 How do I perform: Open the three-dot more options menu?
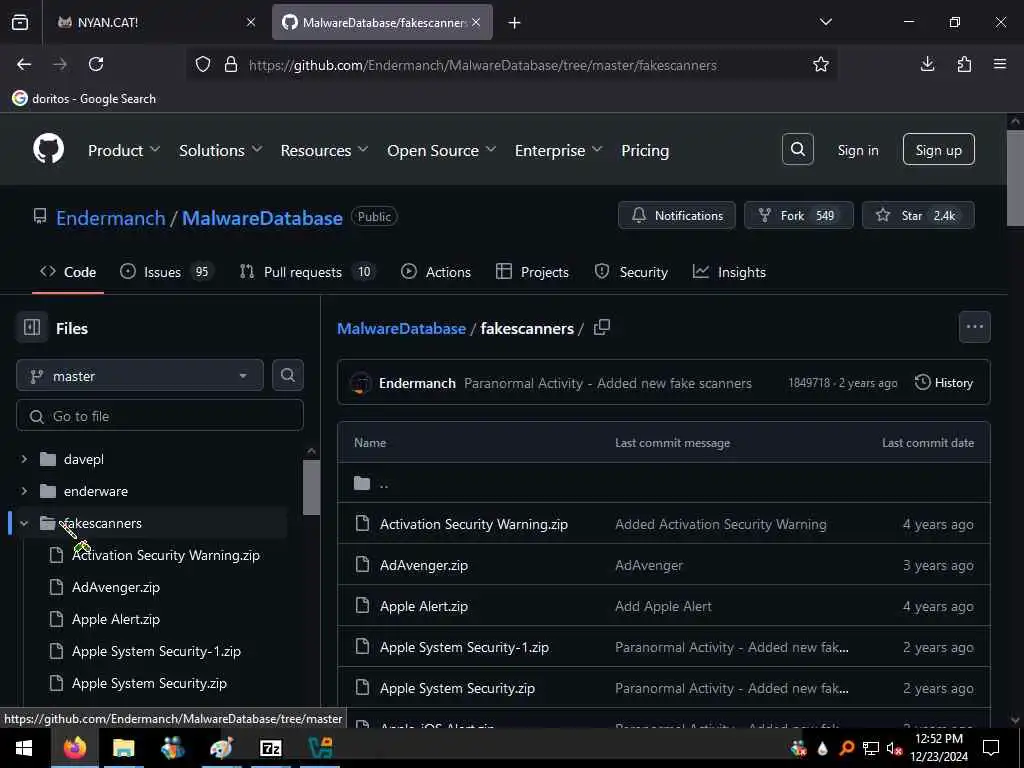pyautogui.click(x=974, y=327)
